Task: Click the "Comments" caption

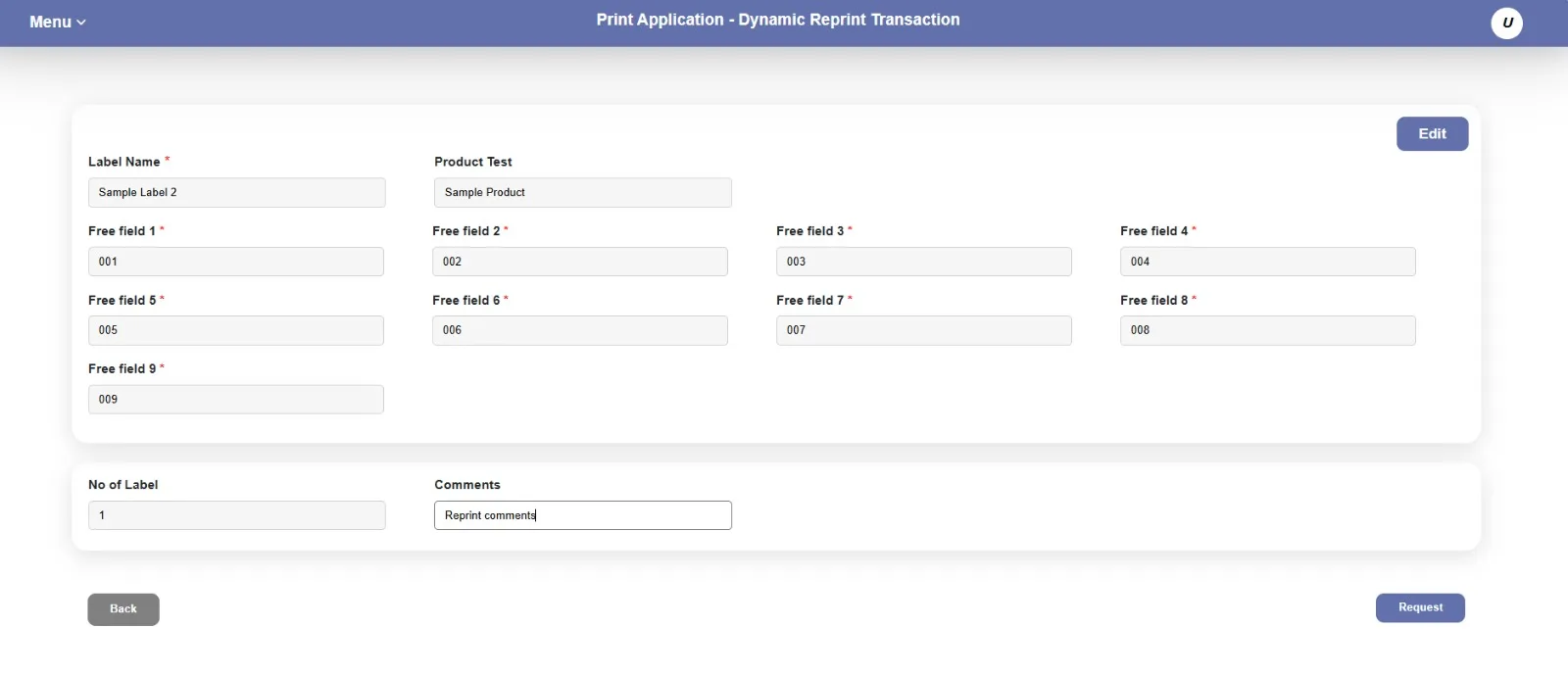Action: (x=467, y=485)
